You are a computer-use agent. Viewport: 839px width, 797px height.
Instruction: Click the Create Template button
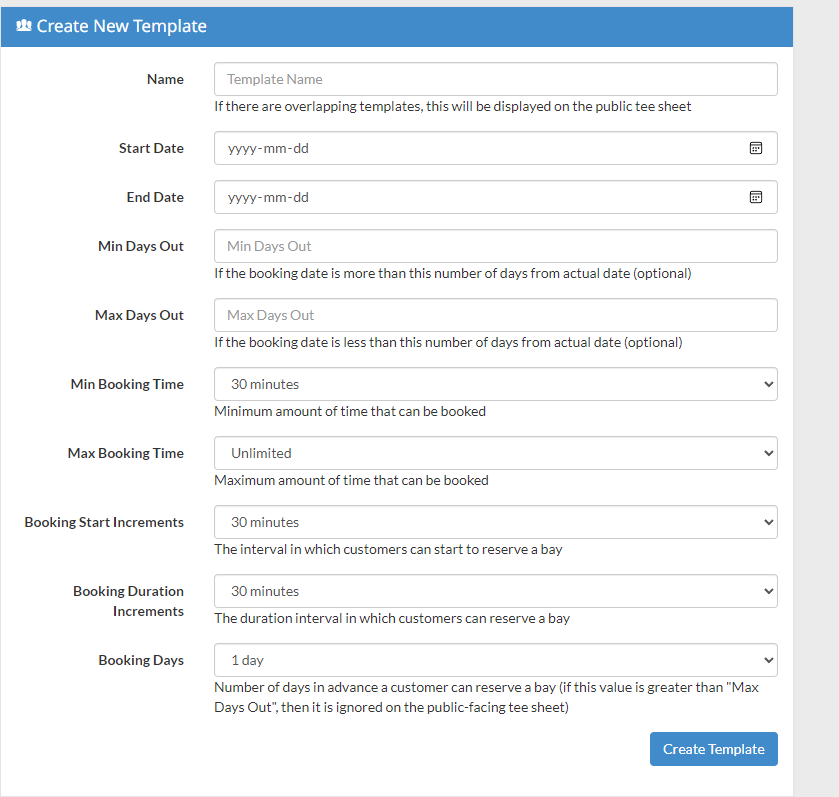[x=714, y=749]
